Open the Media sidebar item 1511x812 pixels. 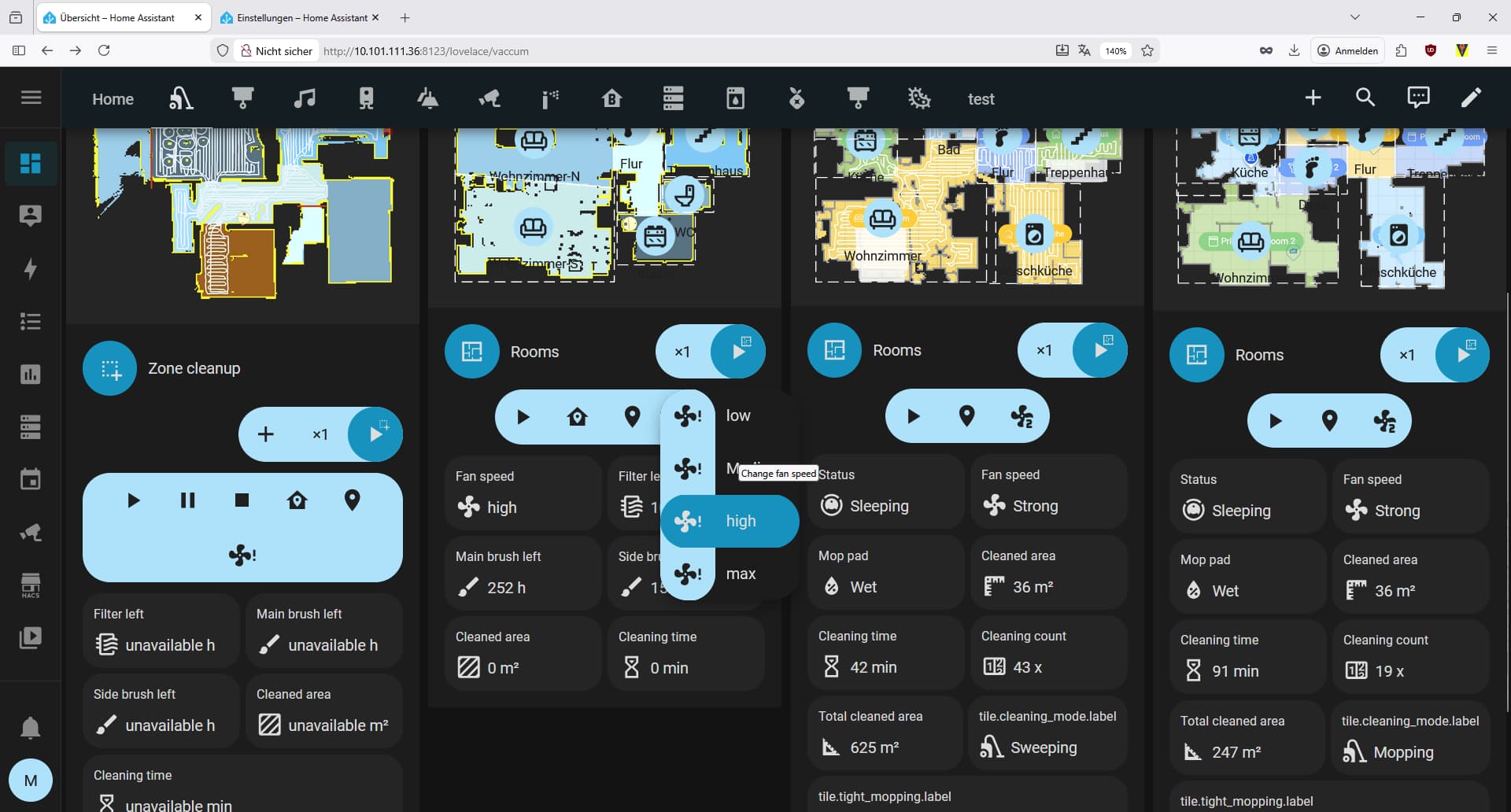(31, 637)
